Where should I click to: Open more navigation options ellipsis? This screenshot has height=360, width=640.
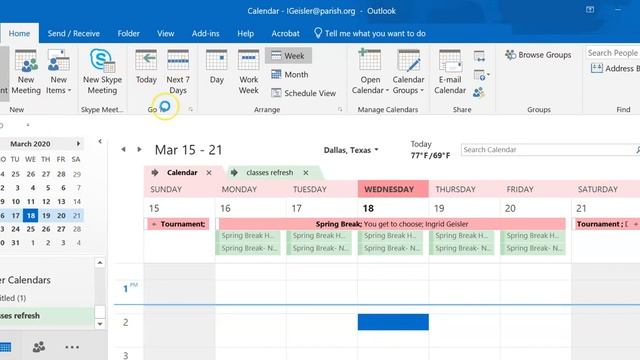tap(72, 347)
